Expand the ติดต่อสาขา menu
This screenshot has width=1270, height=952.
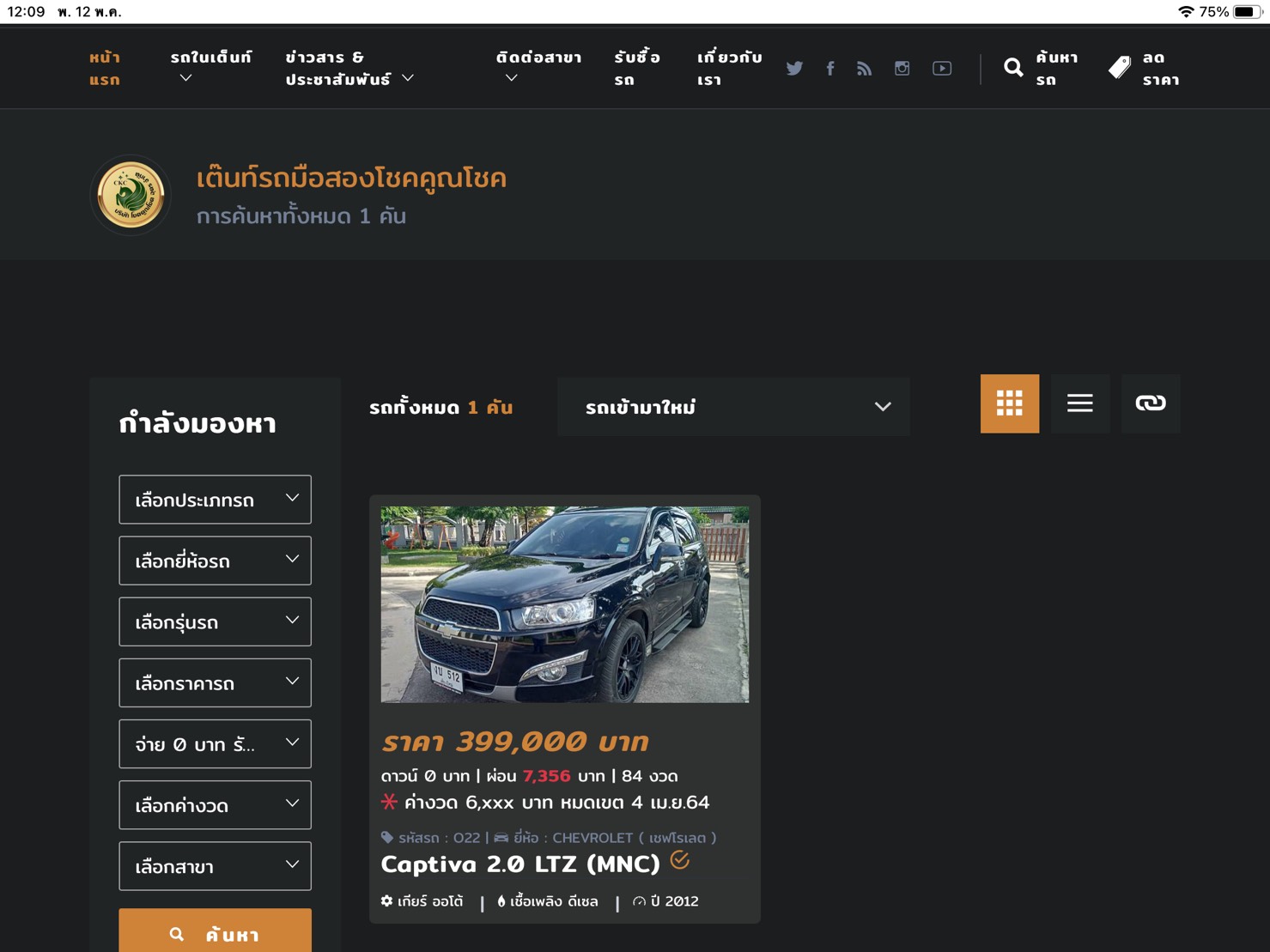click(x=538, y=67)
